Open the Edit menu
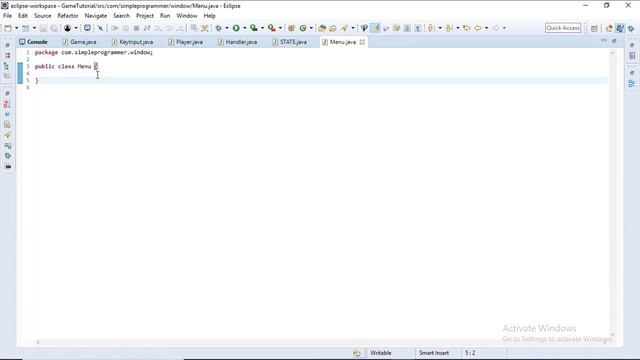Viewport: 640px width, 360px height. pos(22,16)
